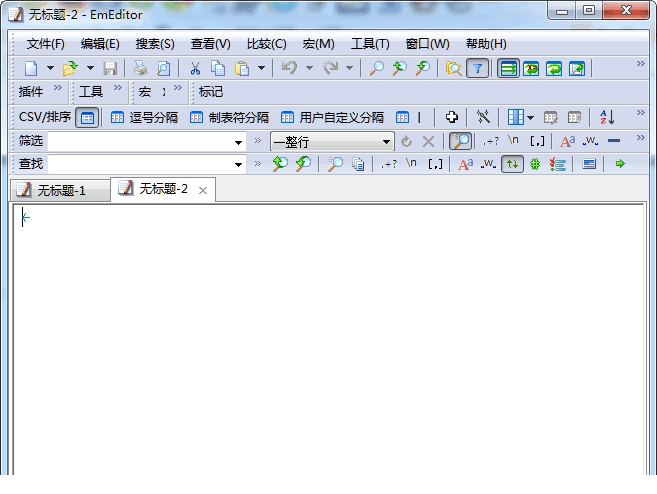Image resolution: width=657 pixels, height=494 pixels.
Task: Open the 比较(C) menu
Action: click(x=266, y=44)
